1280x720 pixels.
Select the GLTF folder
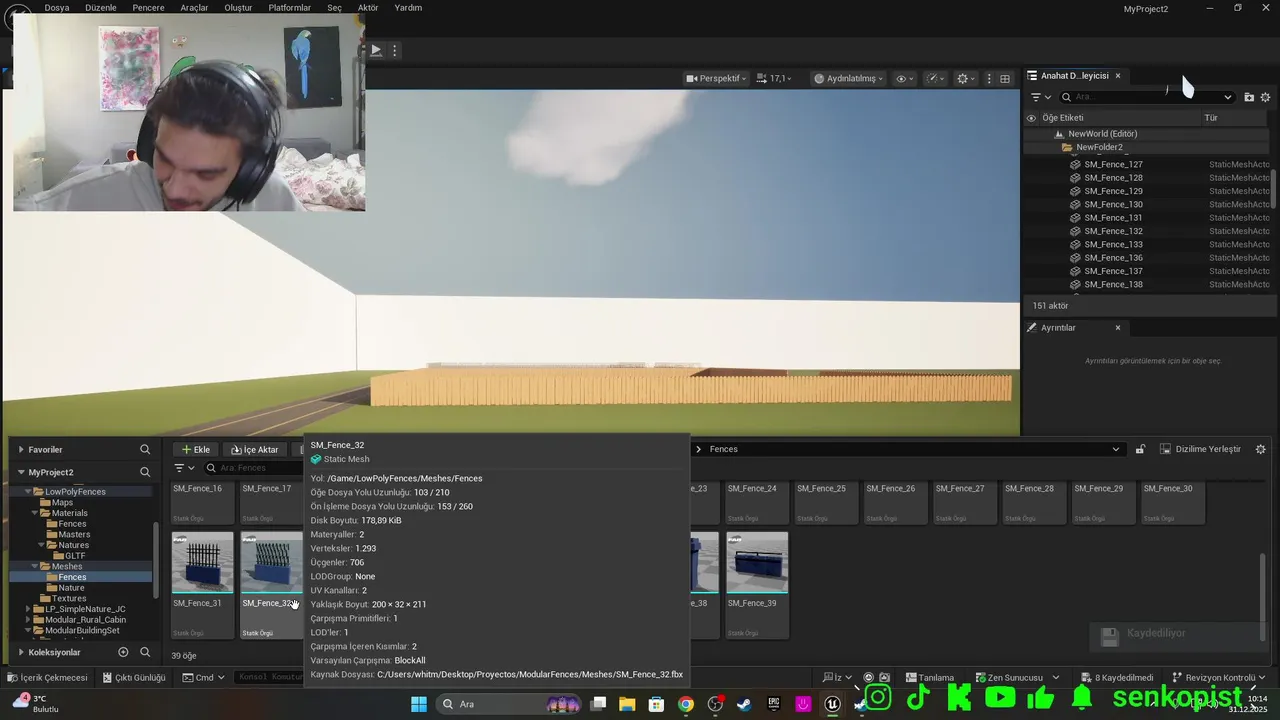point(75,556)
